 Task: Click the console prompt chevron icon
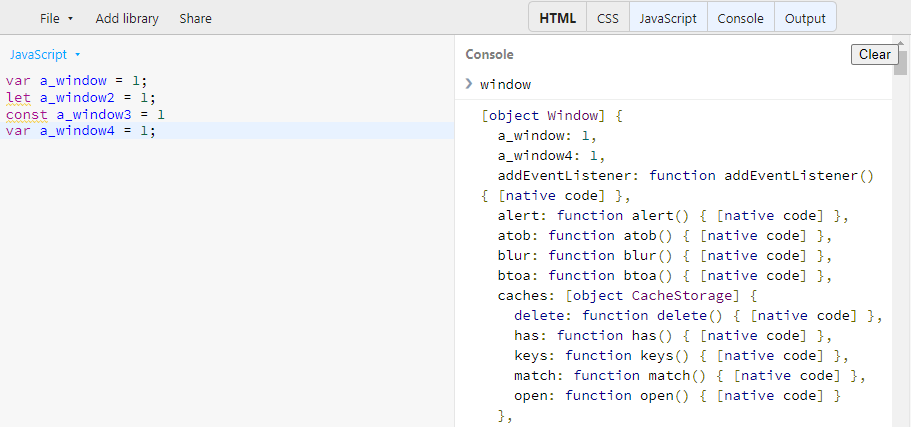(x=468, y=84)
